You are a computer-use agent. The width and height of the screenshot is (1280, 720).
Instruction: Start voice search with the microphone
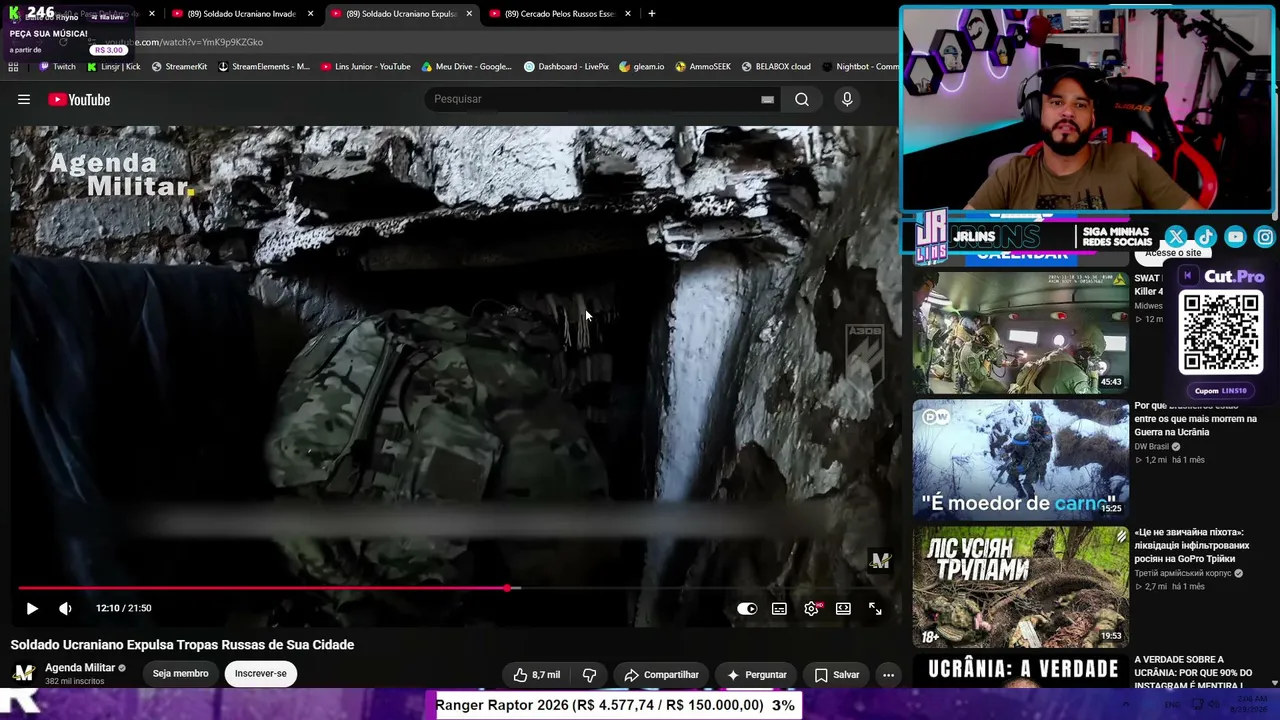847,99
